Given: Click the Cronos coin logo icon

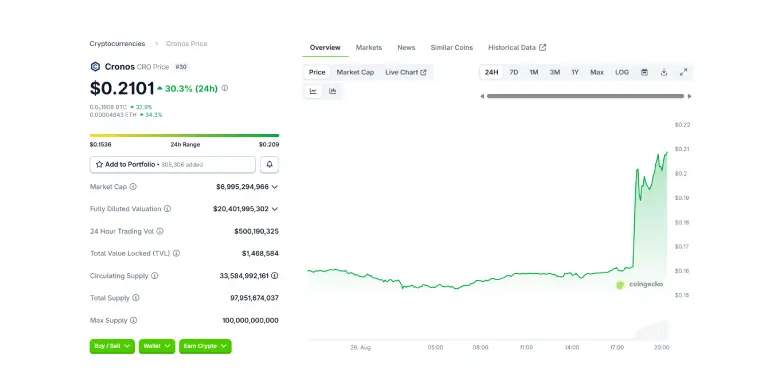Looking at the screenshot, I should (95, 66).
